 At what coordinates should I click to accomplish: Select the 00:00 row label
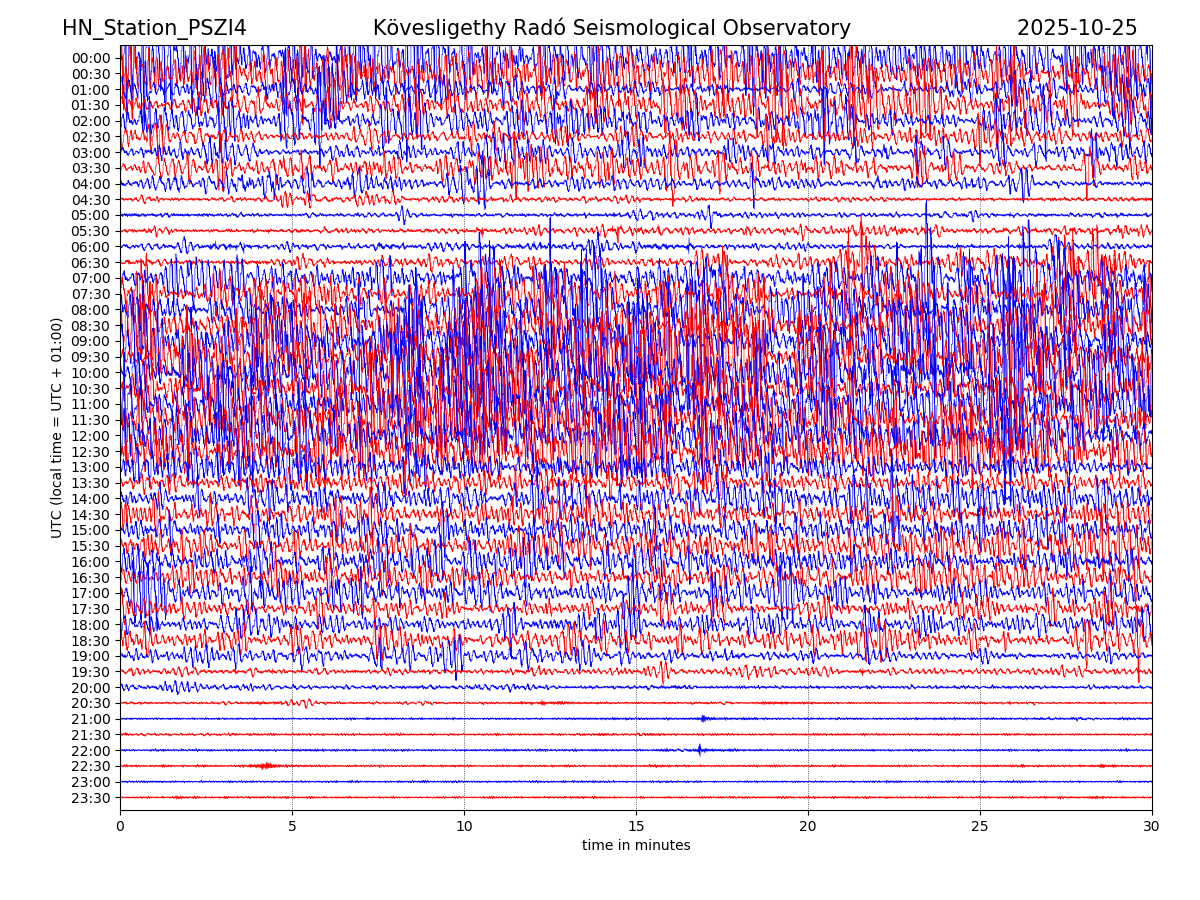click(91, 58)
